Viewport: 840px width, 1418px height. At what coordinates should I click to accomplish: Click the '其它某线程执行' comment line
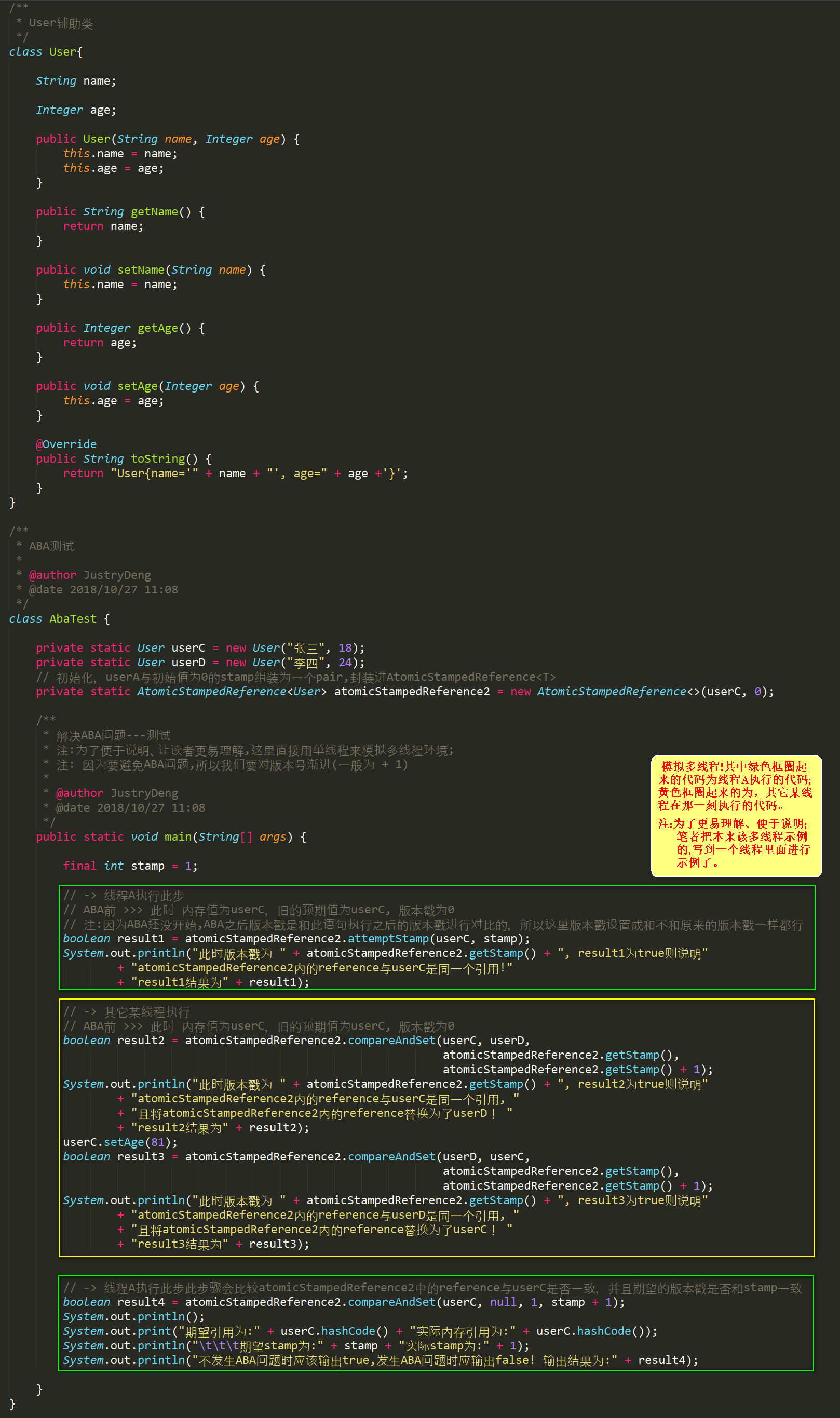[126, 1012]
